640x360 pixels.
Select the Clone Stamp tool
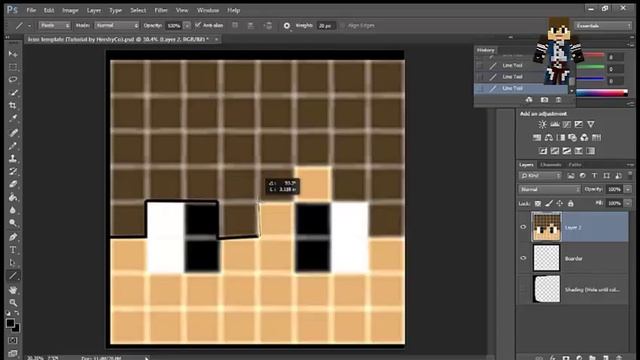point(13,158)
